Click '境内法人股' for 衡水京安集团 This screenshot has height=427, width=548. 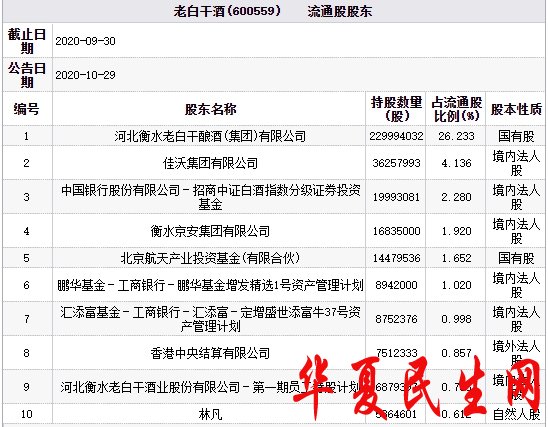click(x=516, y=231)
